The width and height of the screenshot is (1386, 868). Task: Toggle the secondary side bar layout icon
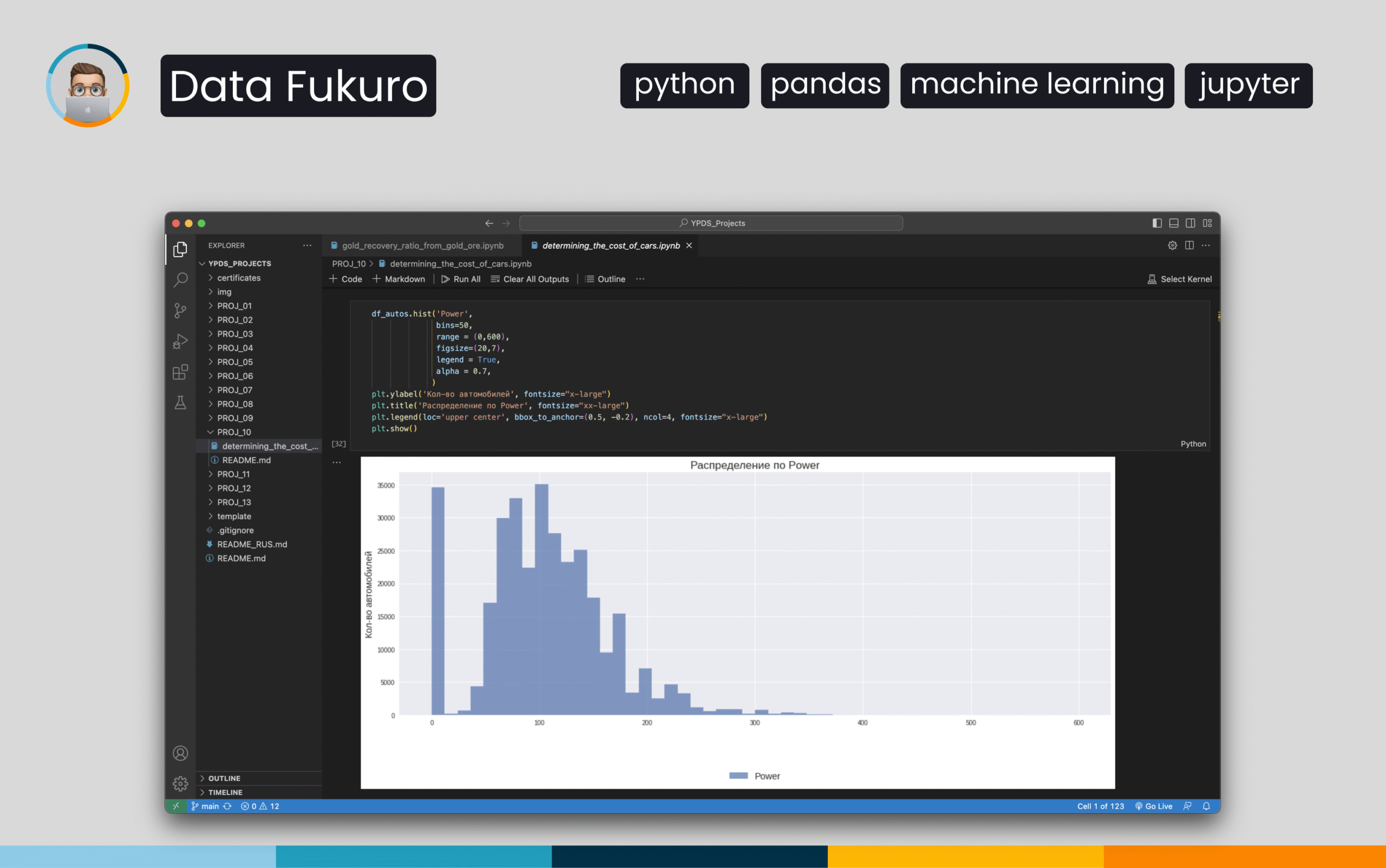pyautogui.click(x=1191, y=223)
